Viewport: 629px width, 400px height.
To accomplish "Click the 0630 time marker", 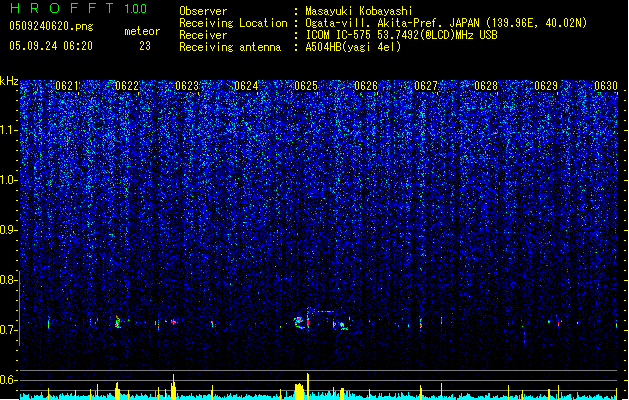I will pyautogui.click(x=606, y=86).
